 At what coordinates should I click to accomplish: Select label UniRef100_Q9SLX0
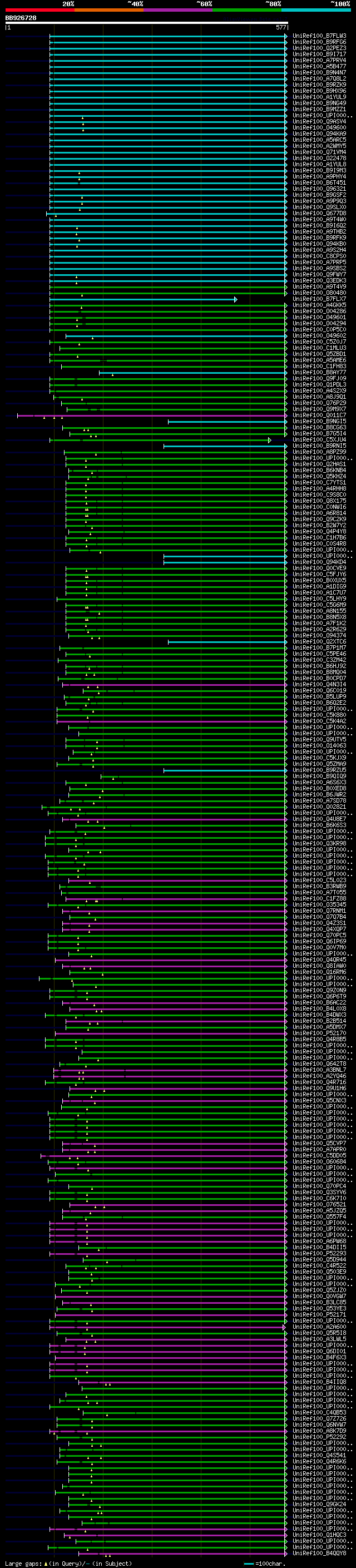pyautogui.click(x=319, y=207)
